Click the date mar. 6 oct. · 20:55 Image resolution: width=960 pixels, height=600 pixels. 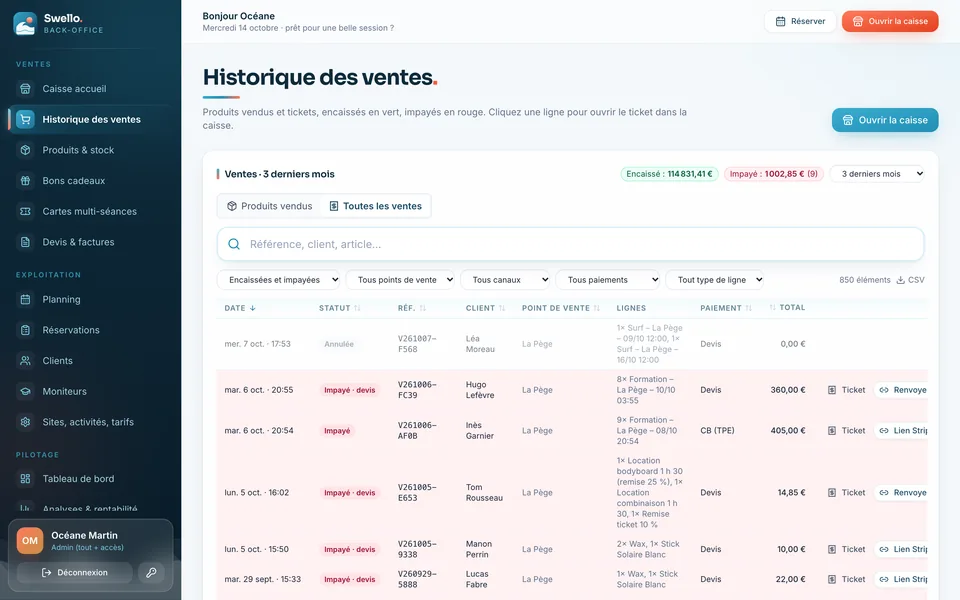click(259, 390)
